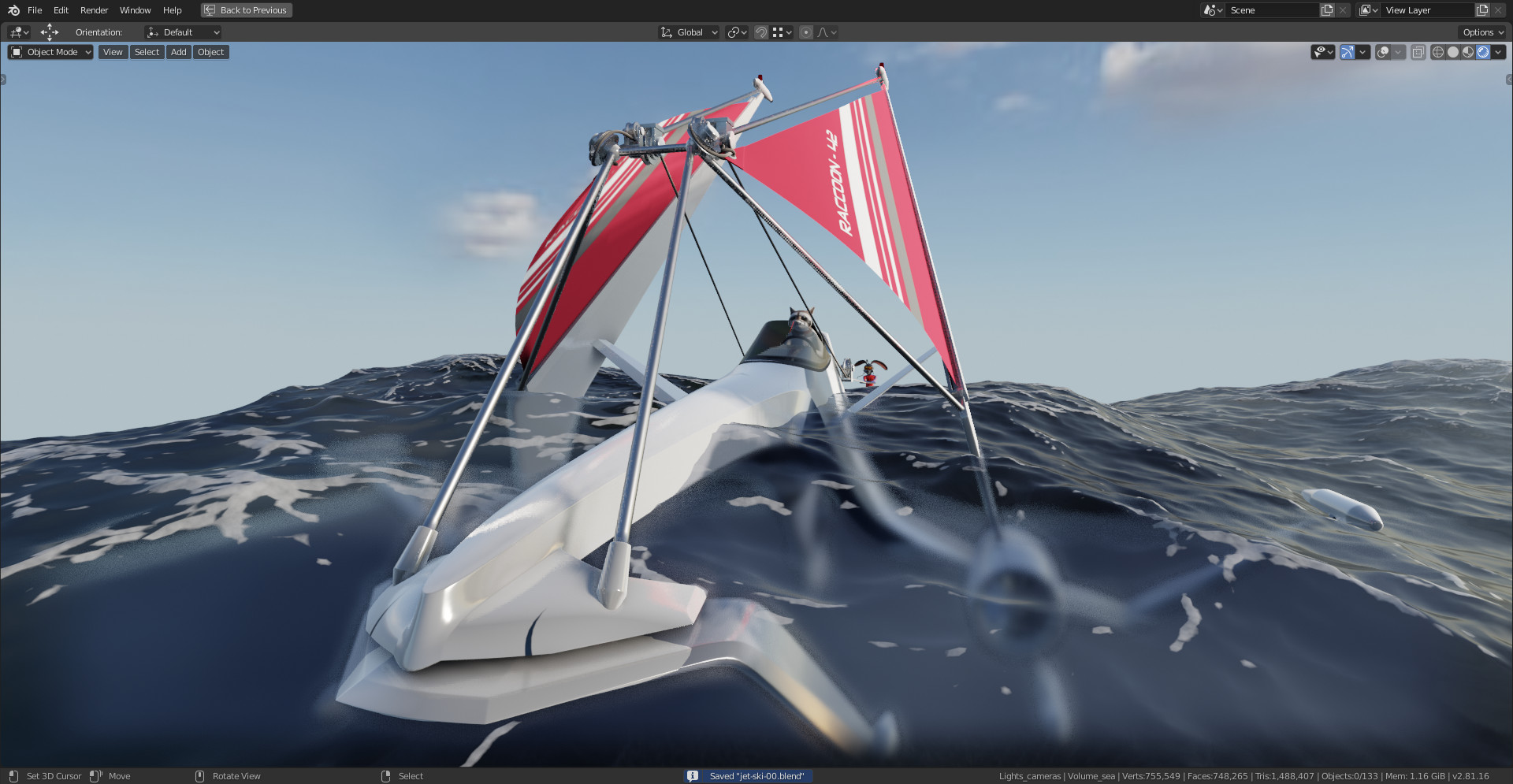This screenshot has height=784, width=1513.
Task: Open the editor type selector dropdown
Action: [19, 32]
